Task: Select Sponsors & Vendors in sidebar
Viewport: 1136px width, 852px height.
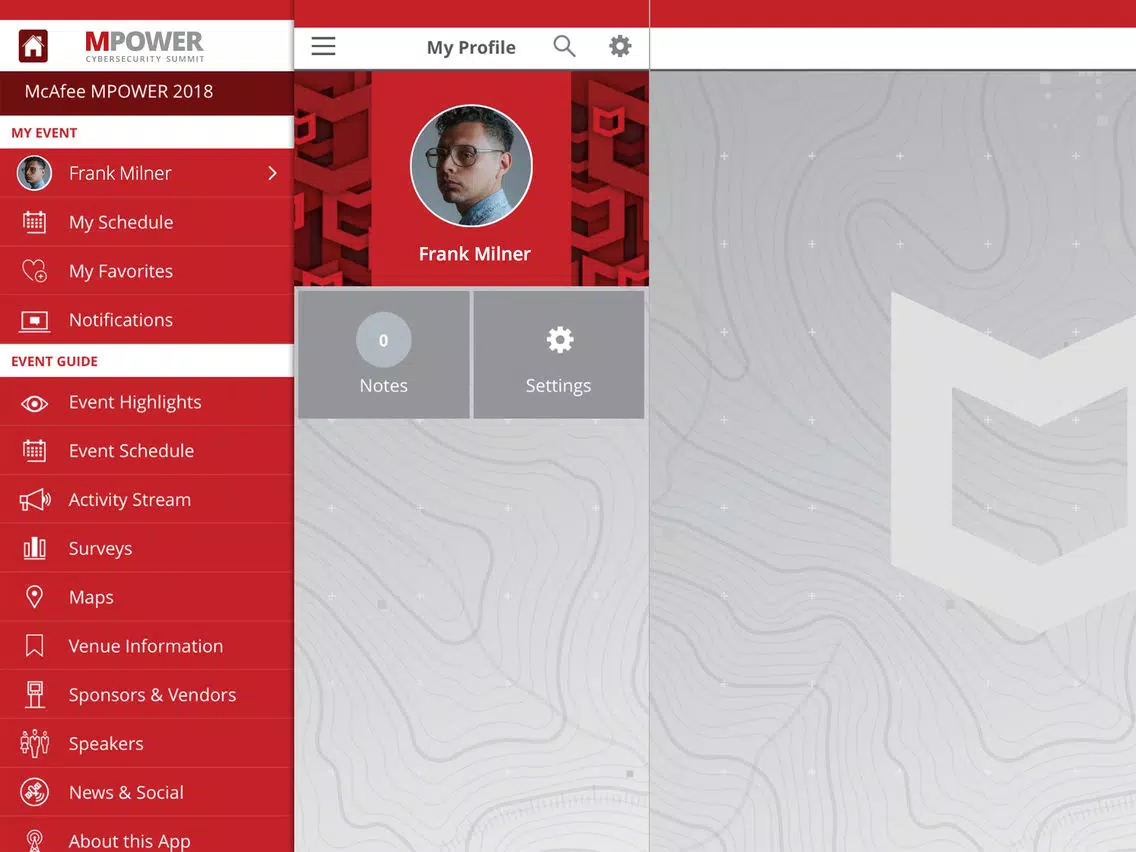Action: tap(147, 695)
